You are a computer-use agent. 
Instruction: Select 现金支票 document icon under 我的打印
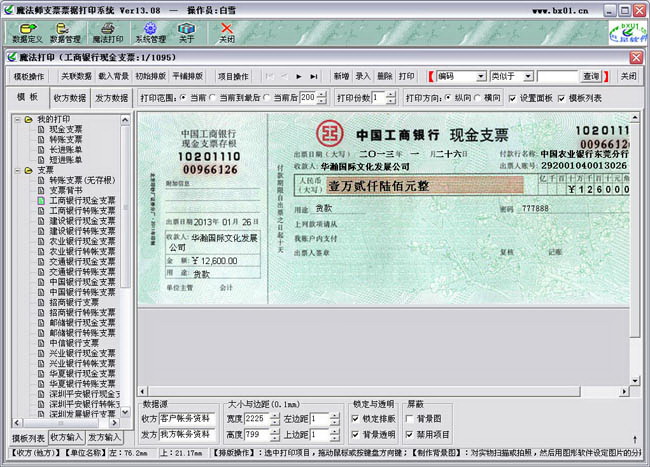point(41,129)
